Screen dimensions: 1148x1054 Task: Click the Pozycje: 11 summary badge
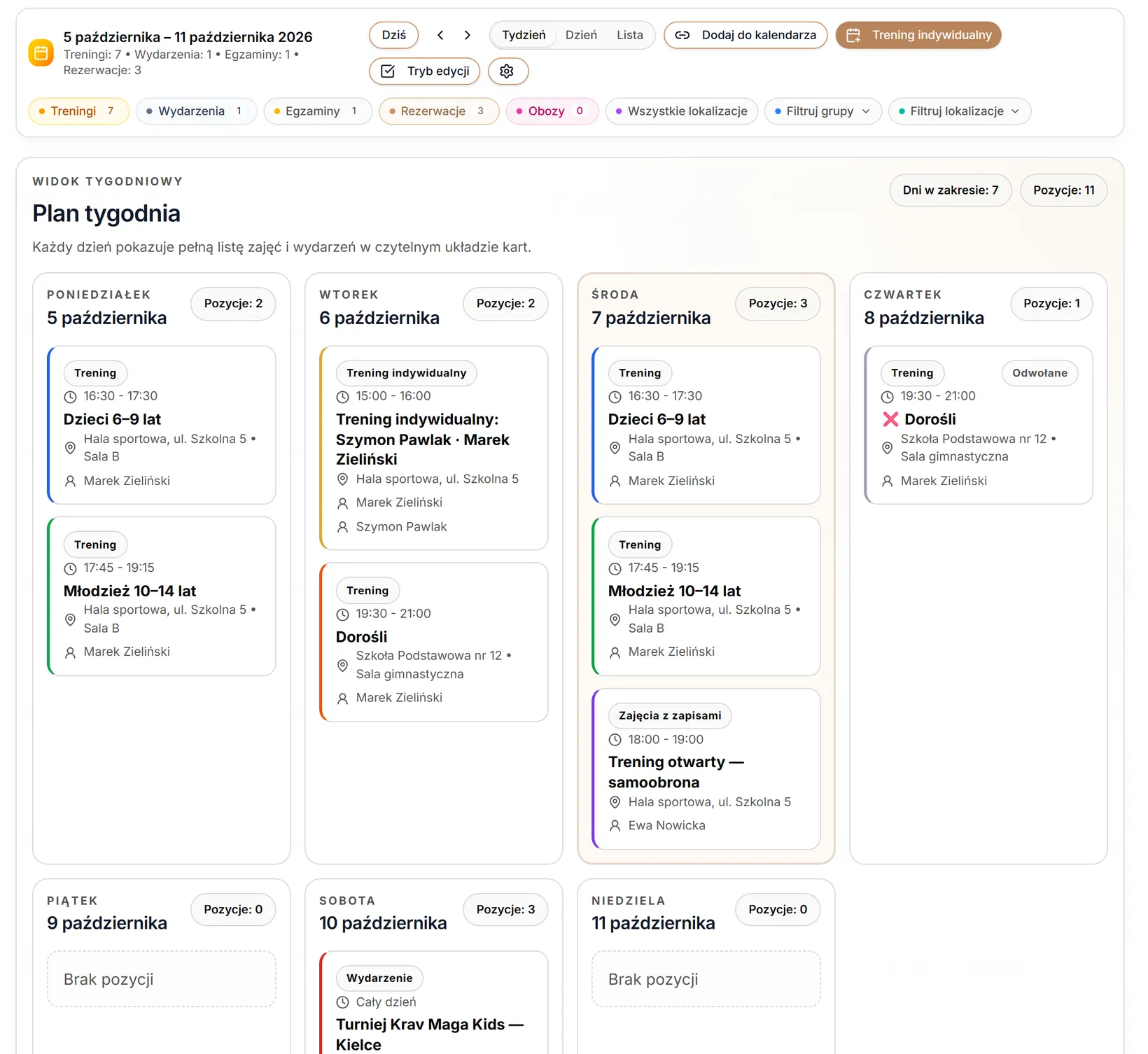pyautogui.click(x=1064, y=190)
